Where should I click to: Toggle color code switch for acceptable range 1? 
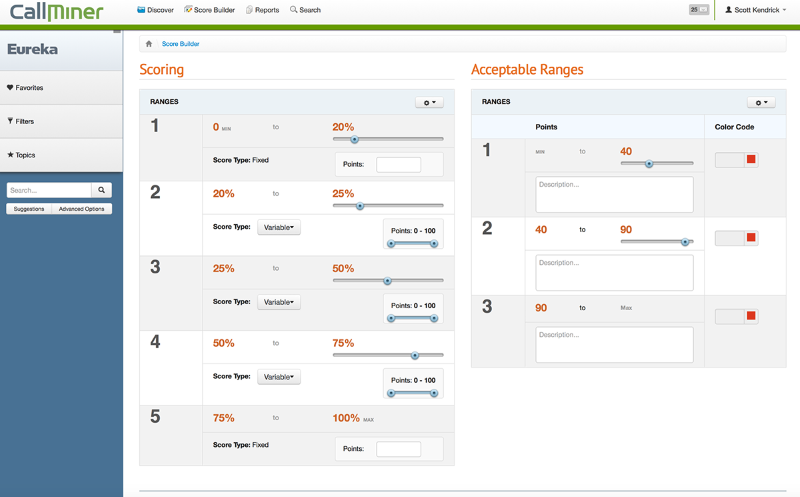coord(737,160)
